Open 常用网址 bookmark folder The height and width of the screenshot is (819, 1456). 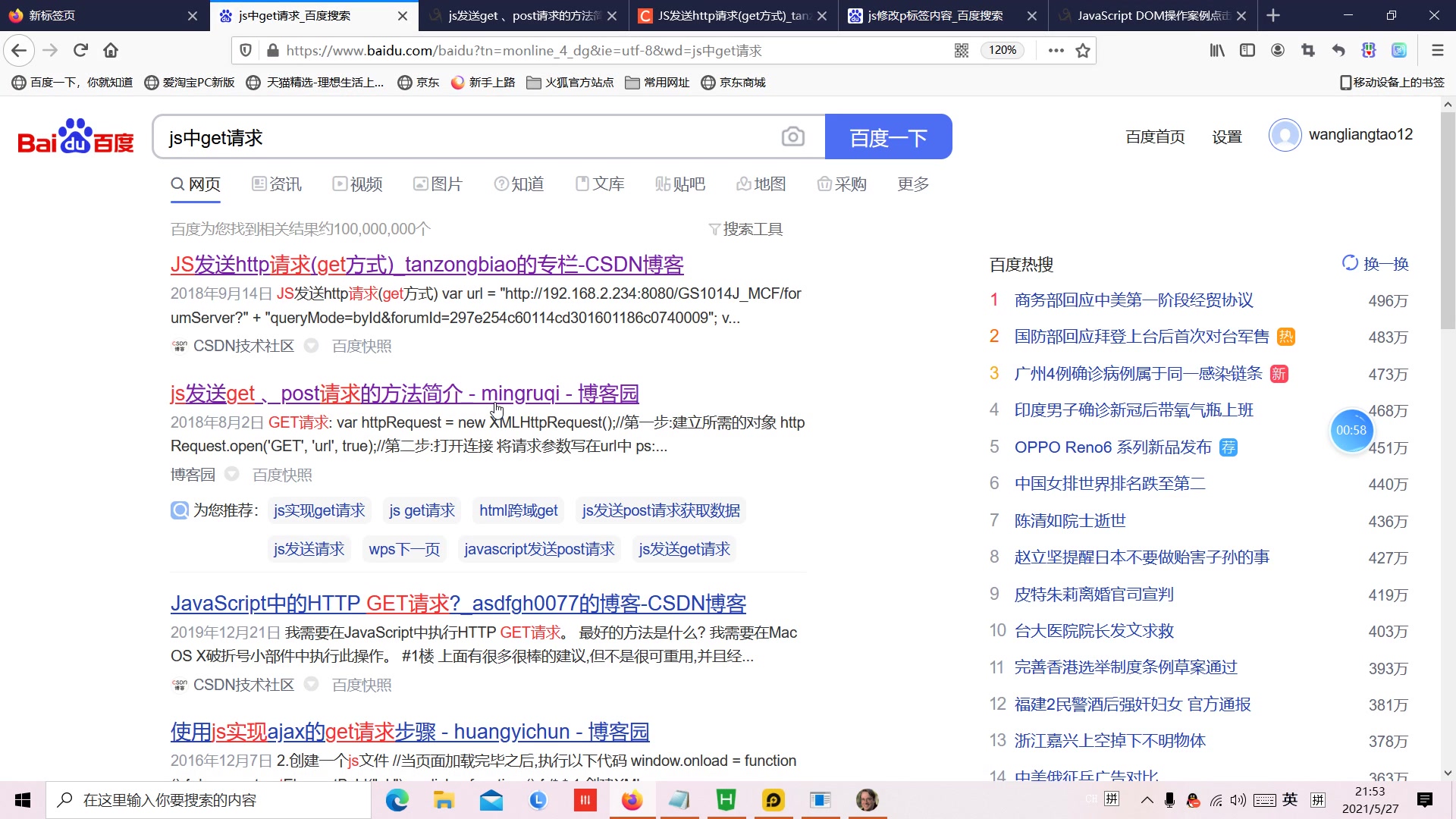coord(657,82)
